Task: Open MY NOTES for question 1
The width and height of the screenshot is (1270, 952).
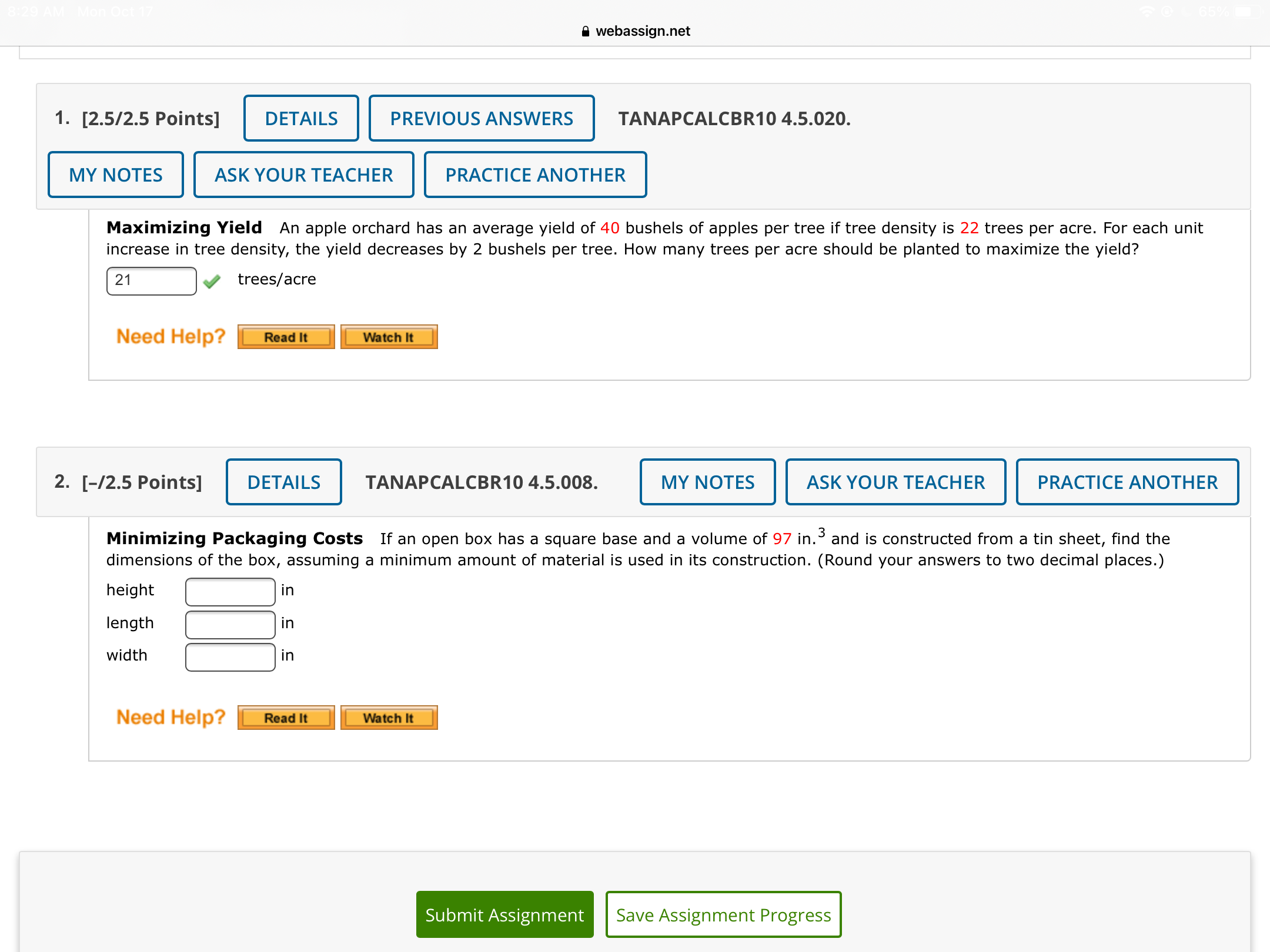Action: (x=116, y=175)
